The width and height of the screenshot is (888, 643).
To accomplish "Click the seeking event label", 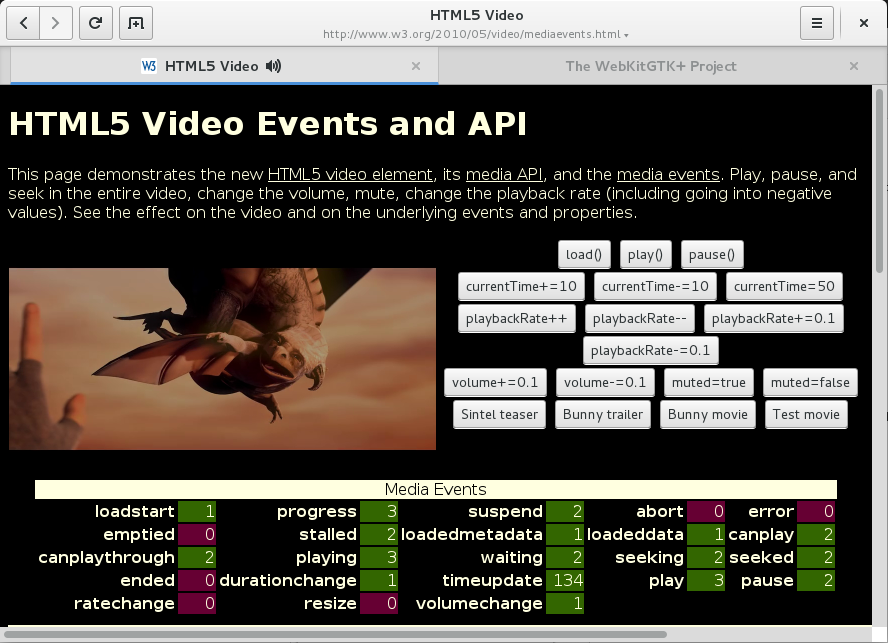I will click(x=650, y=557).
